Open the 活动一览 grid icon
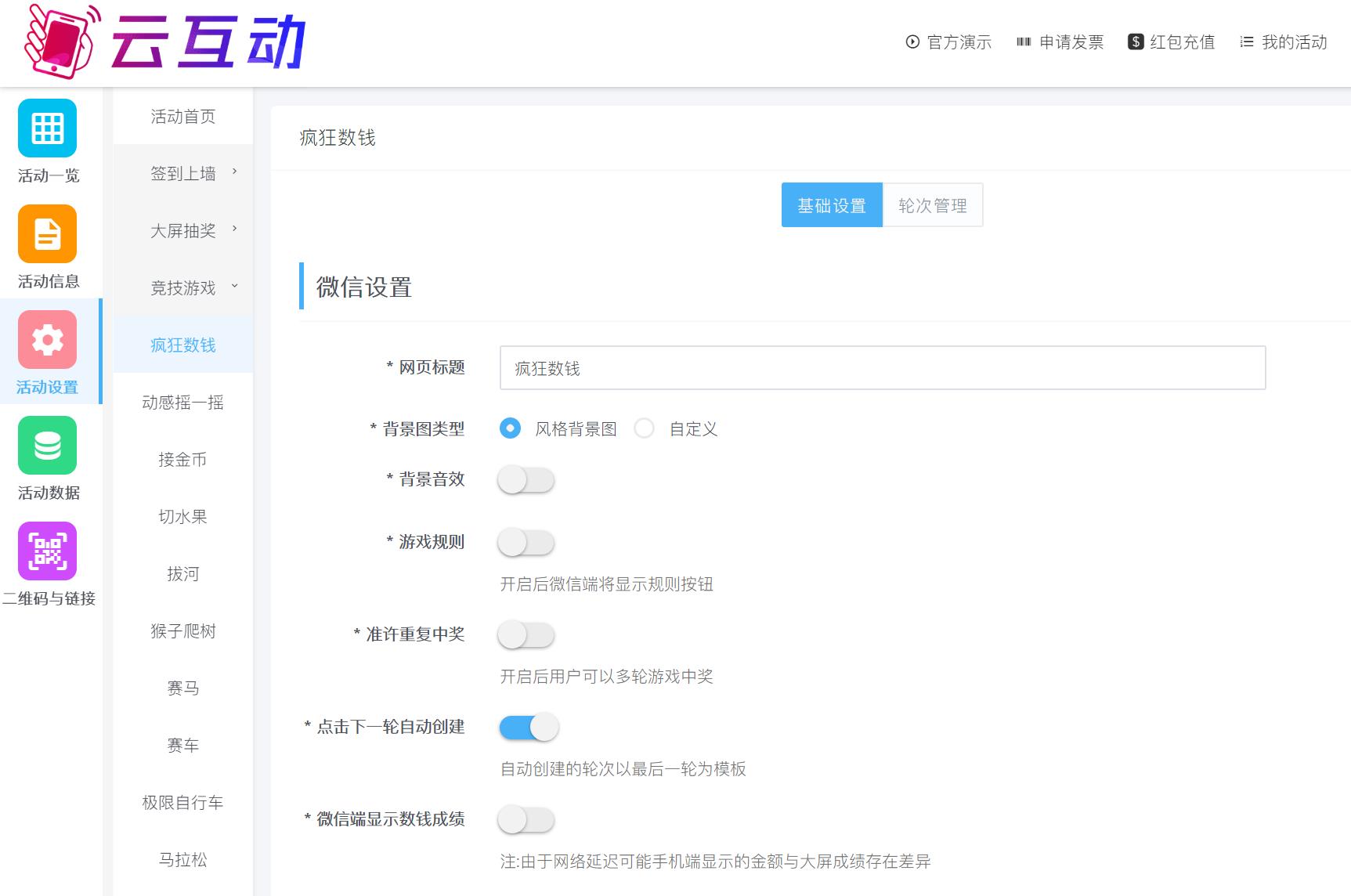Screen dimensions: 1351x896 48,128
